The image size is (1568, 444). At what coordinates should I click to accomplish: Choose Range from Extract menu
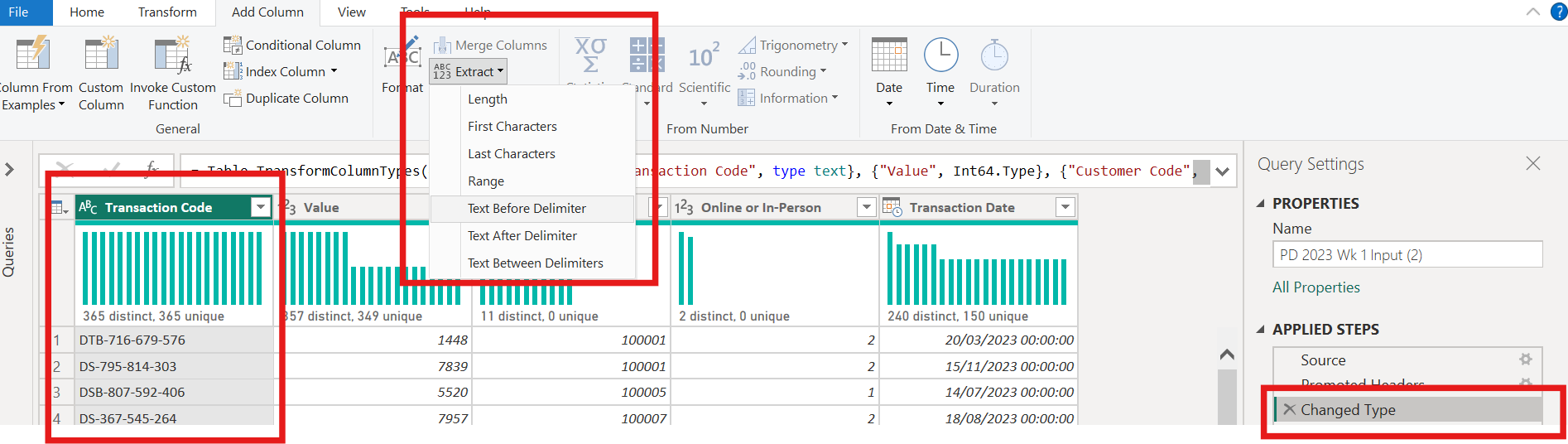486,181
